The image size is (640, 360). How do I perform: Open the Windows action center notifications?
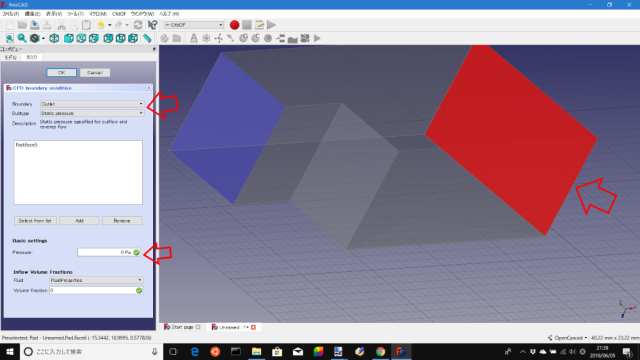[x=627, y=351]
